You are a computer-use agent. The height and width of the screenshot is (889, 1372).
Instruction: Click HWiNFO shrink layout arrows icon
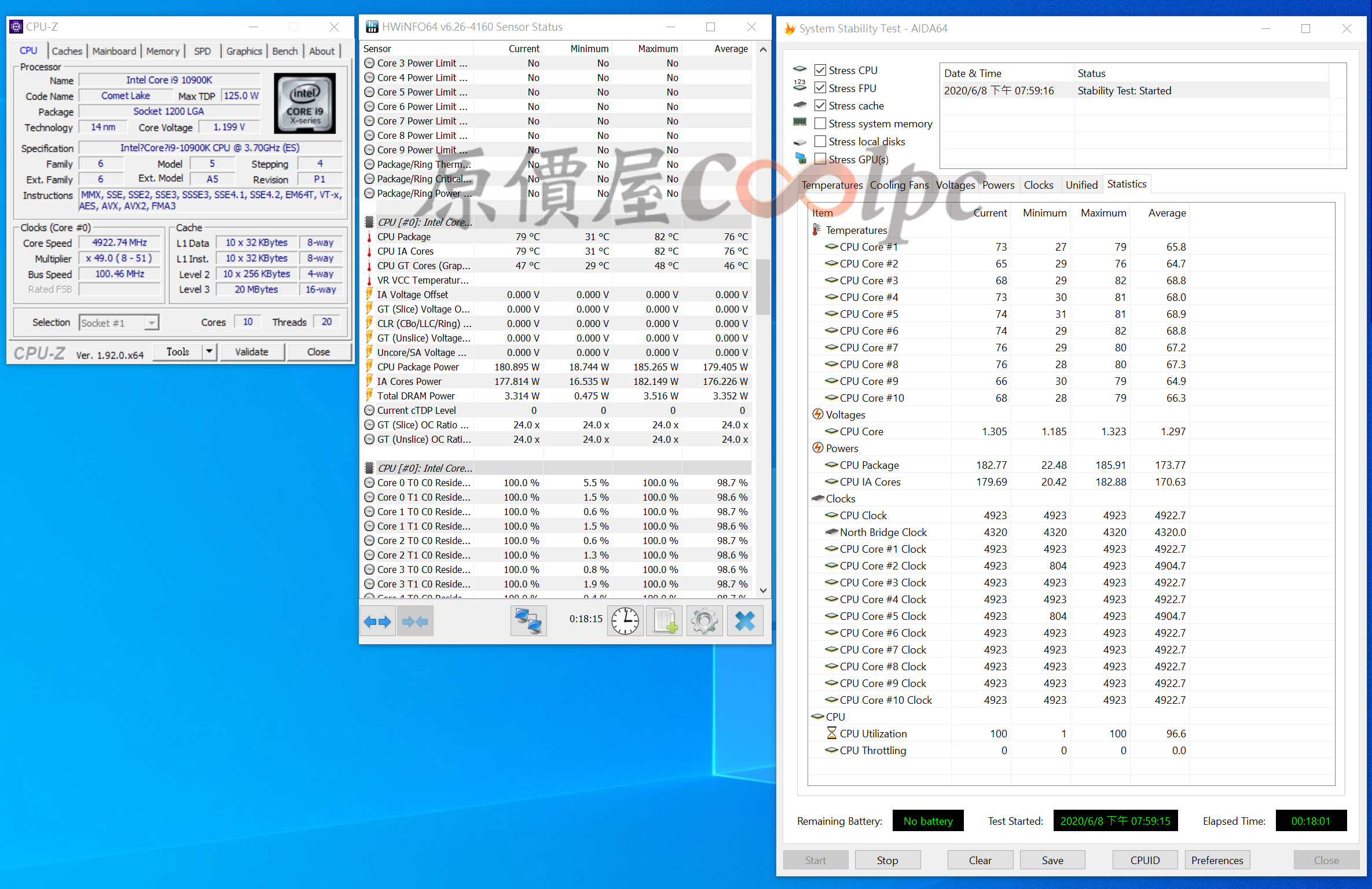[415, 621]
